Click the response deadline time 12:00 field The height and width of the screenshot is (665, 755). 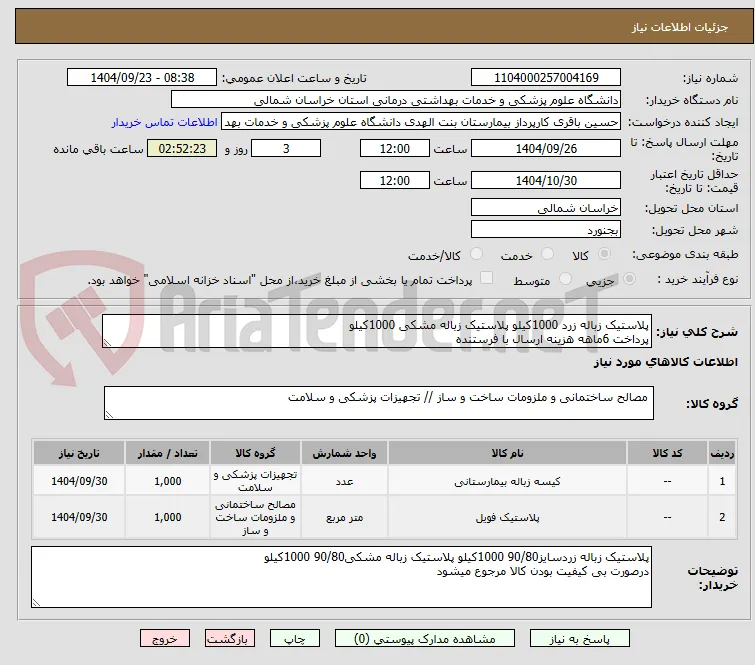pyautogui.click(x=394, y=148)
